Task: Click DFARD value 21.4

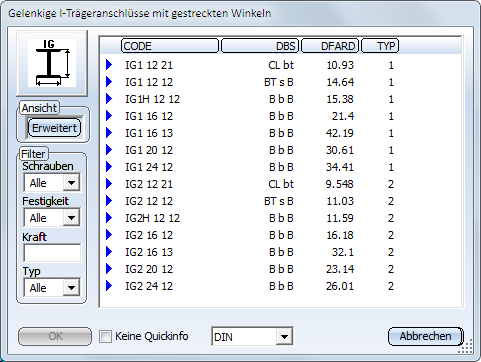Action: (343, 116)
